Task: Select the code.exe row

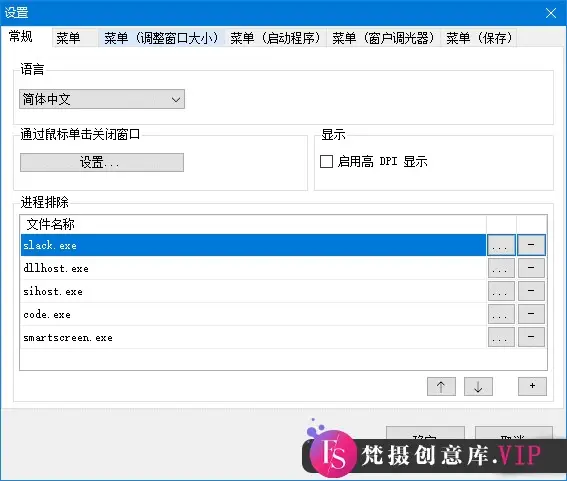Action: point(253,314)
